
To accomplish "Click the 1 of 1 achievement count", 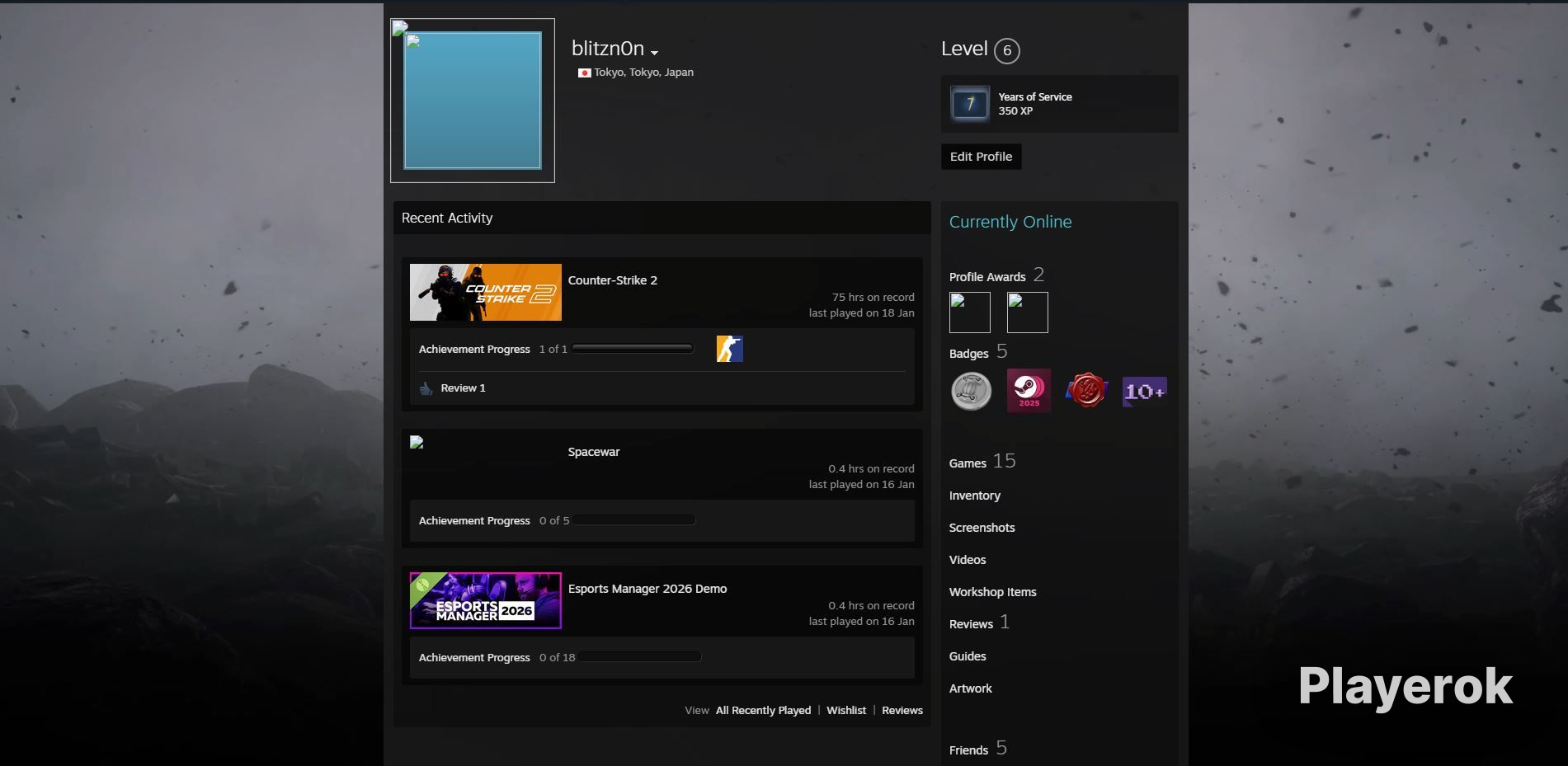I will [553, 349].
